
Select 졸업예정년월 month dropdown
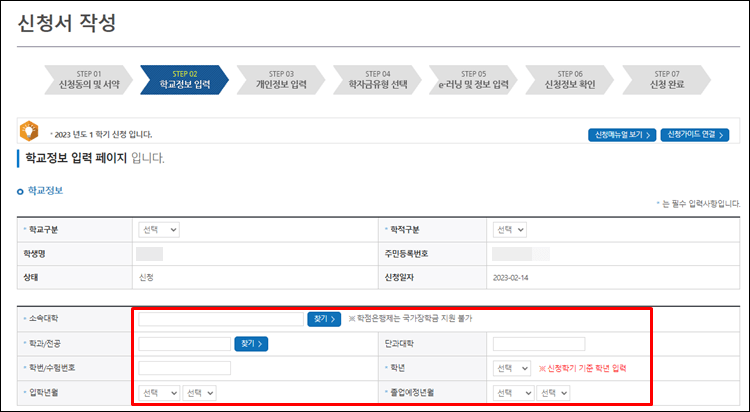click(553, 393)
